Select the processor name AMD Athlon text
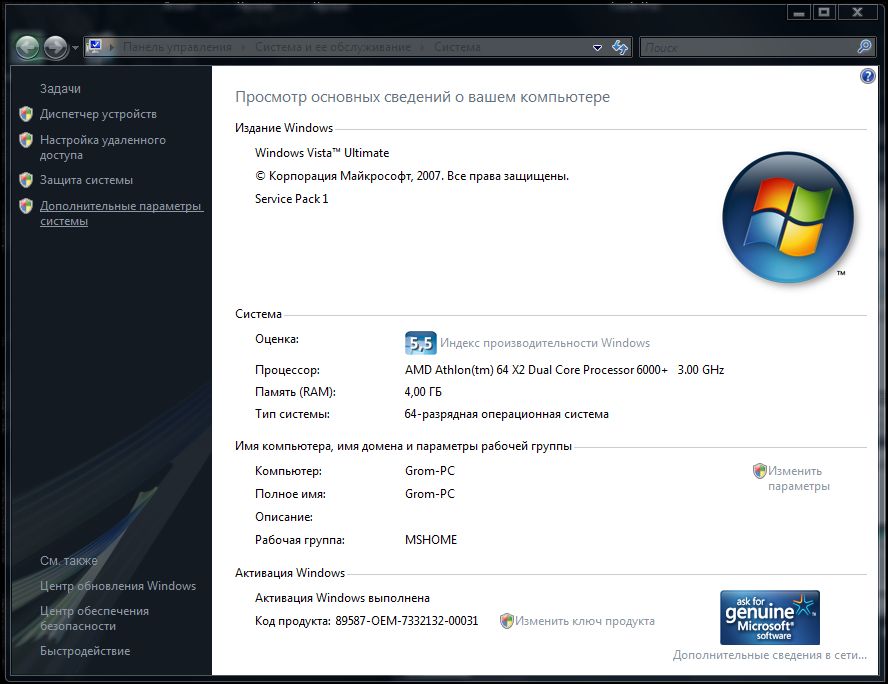This screenshot has height=684, width=888. coord(564,370)
